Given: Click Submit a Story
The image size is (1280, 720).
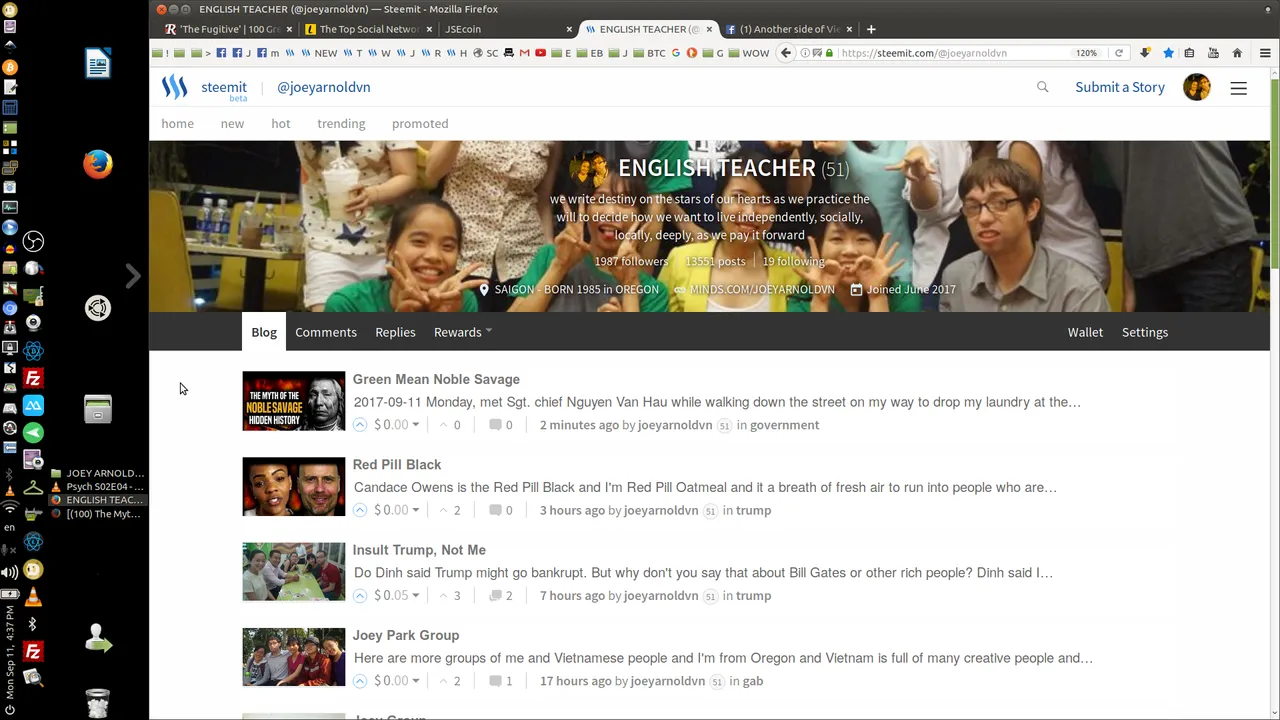Looking at the screenshot, I should click(x=1120, y=87).
